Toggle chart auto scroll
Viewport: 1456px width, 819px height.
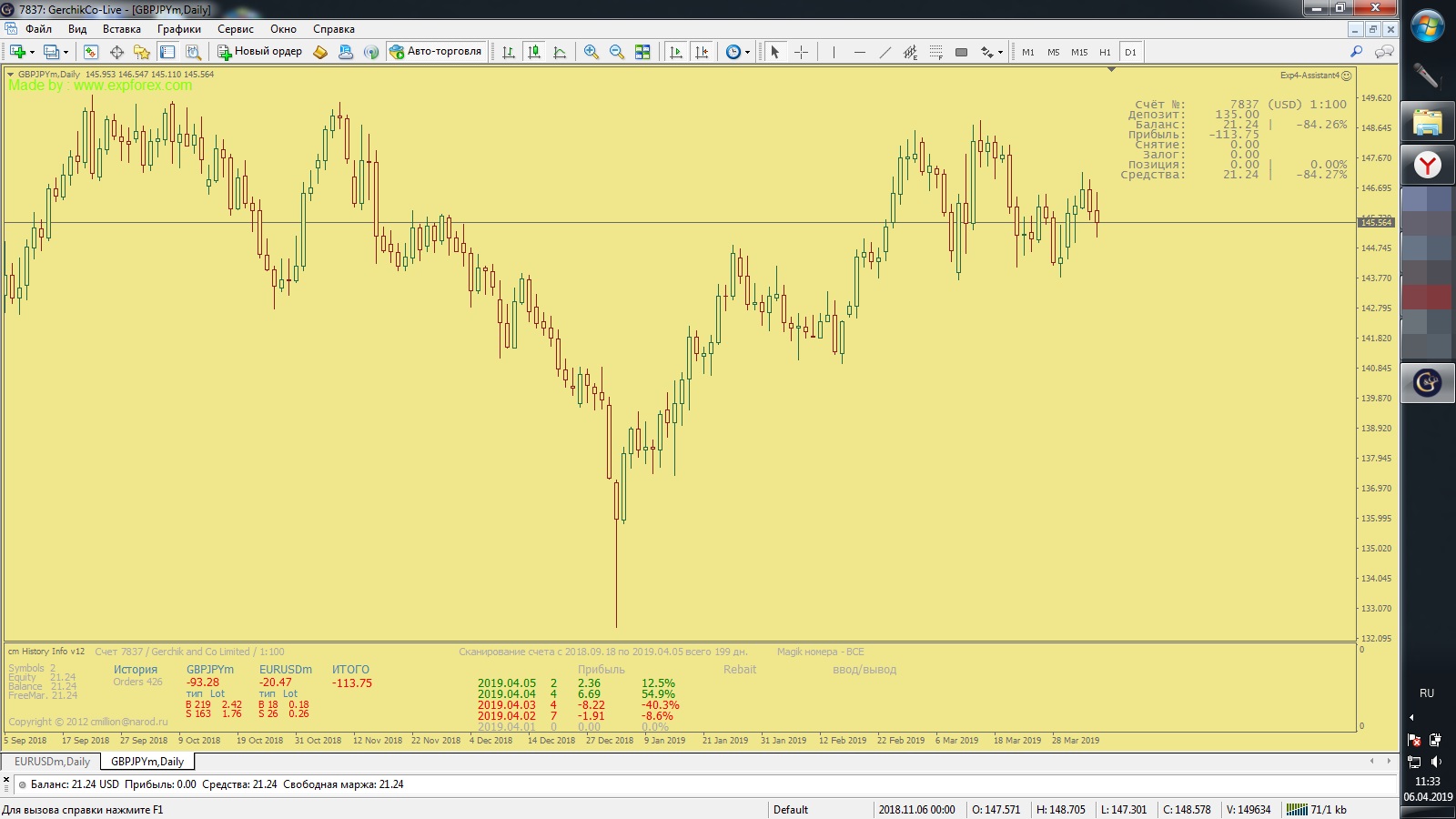coord(675,52)
